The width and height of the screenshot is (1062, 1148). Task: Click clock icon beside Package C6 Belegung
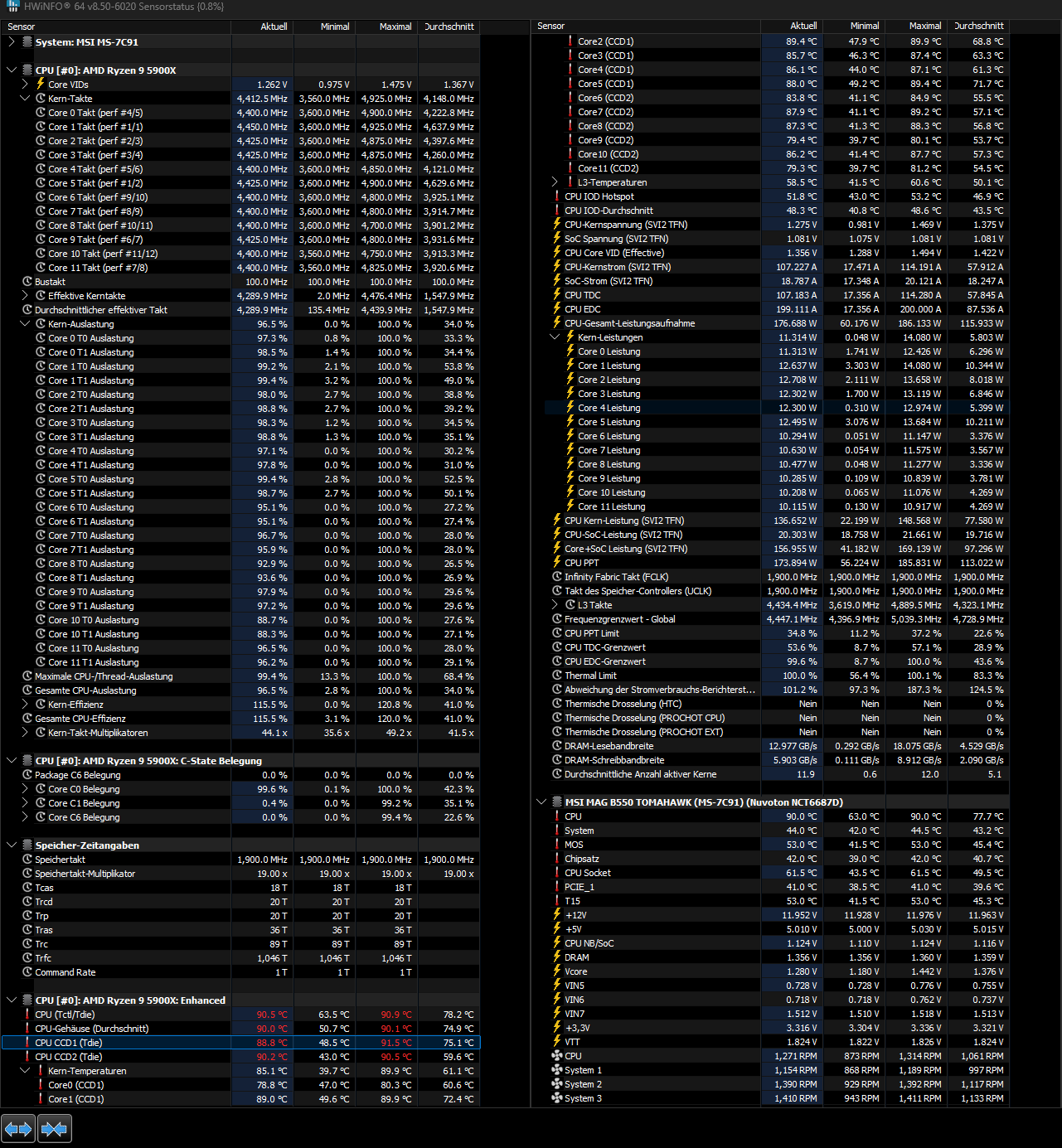pos(27,775)
